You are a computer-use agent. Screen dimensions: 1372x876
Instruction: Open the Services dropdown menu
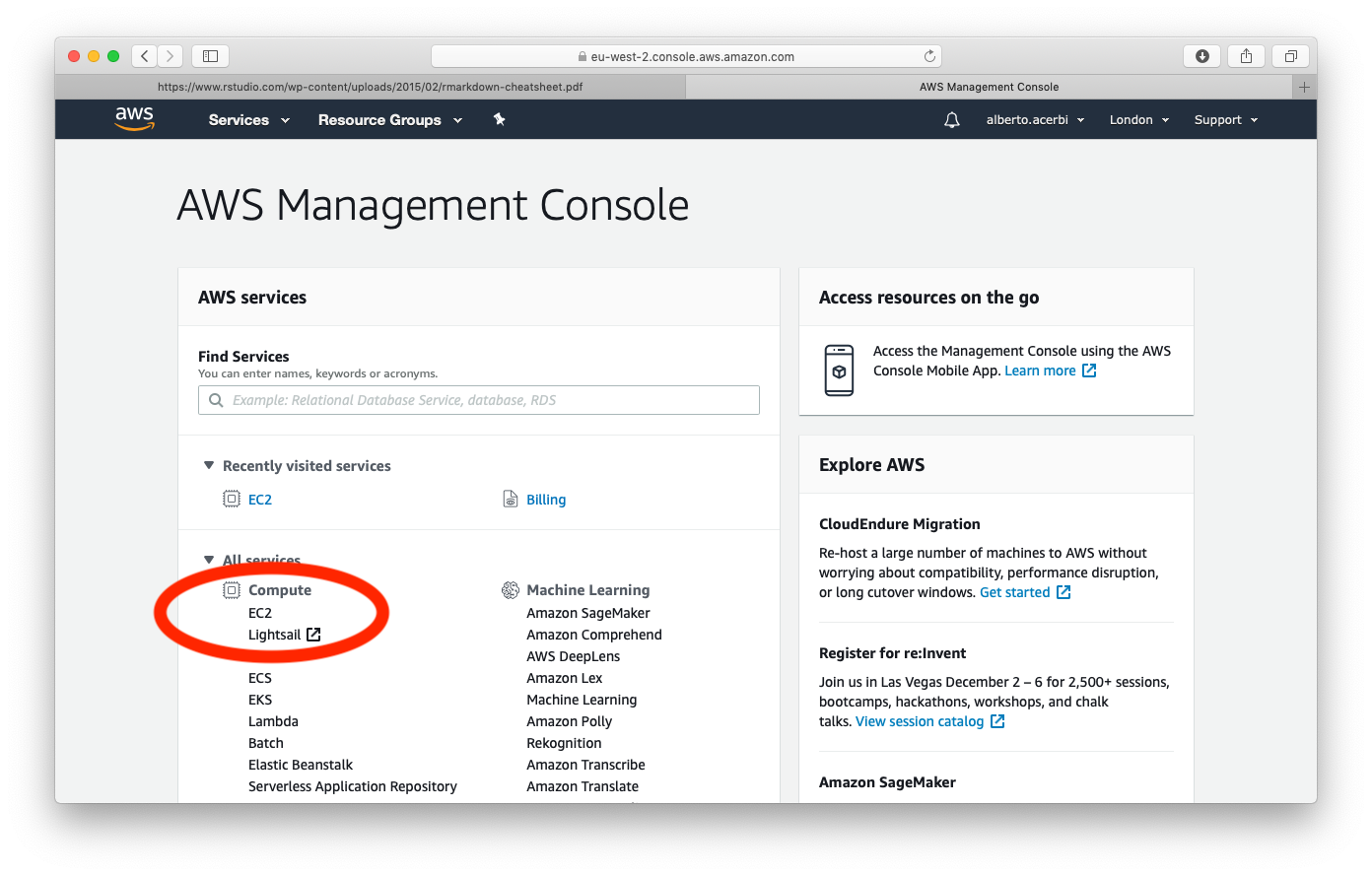(x=249, y=120)
